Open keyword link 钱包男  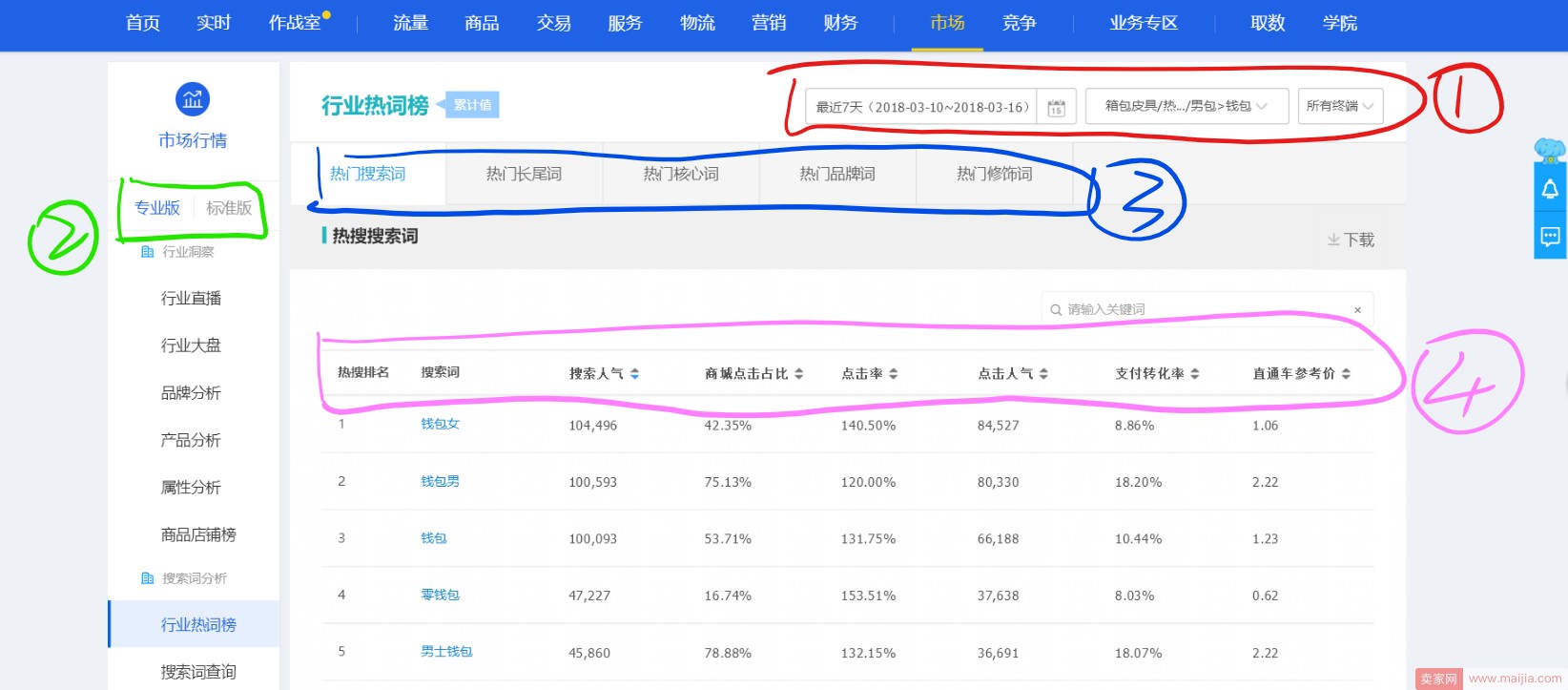[x=441, y=481]
